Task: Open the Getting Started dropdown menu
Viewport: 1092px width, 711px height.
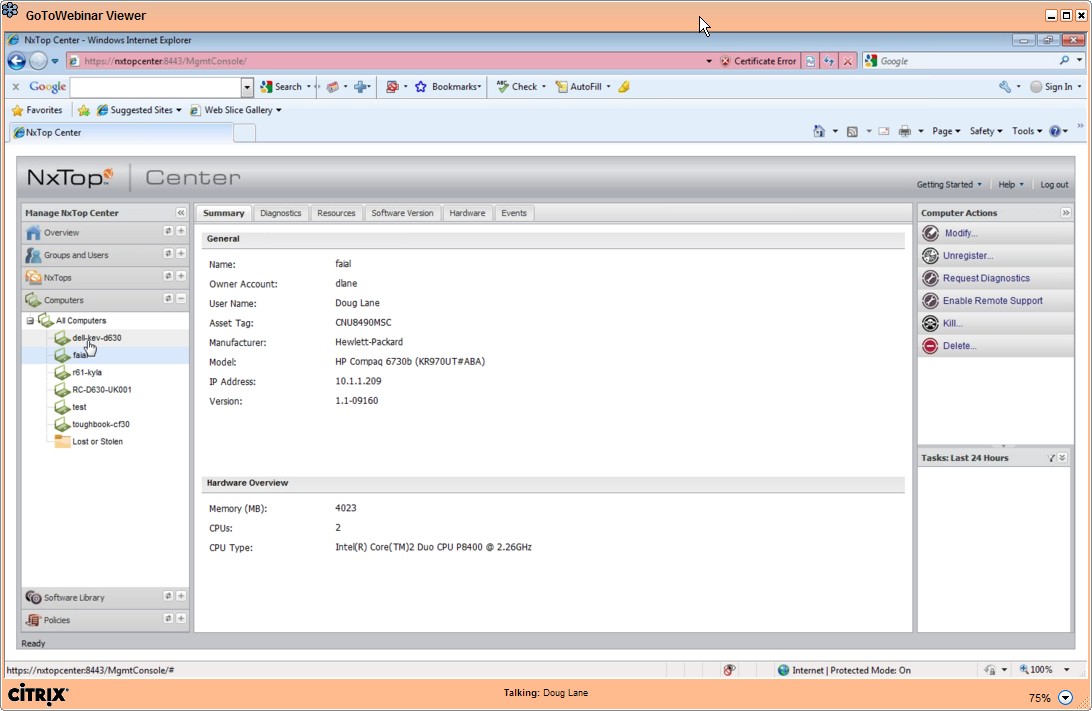Action: point(949,185)
